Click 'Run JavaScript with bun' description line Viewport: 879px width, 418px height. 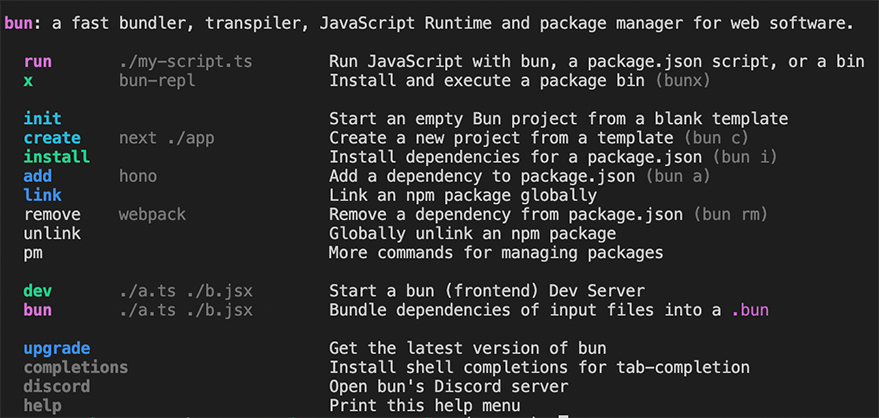tap(596, 62)
